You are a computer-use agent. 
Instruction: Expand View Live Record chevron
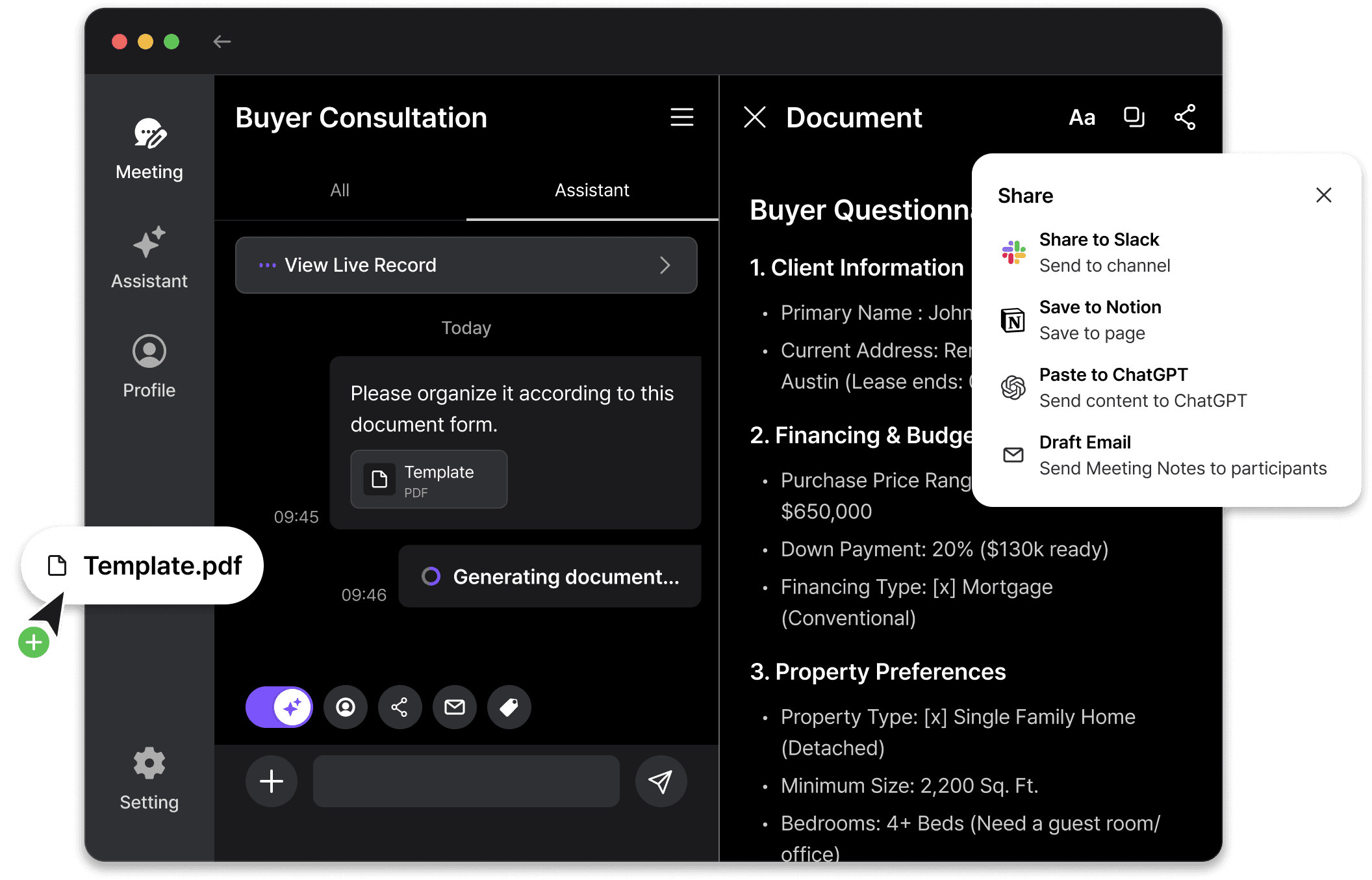pos(665,265)
